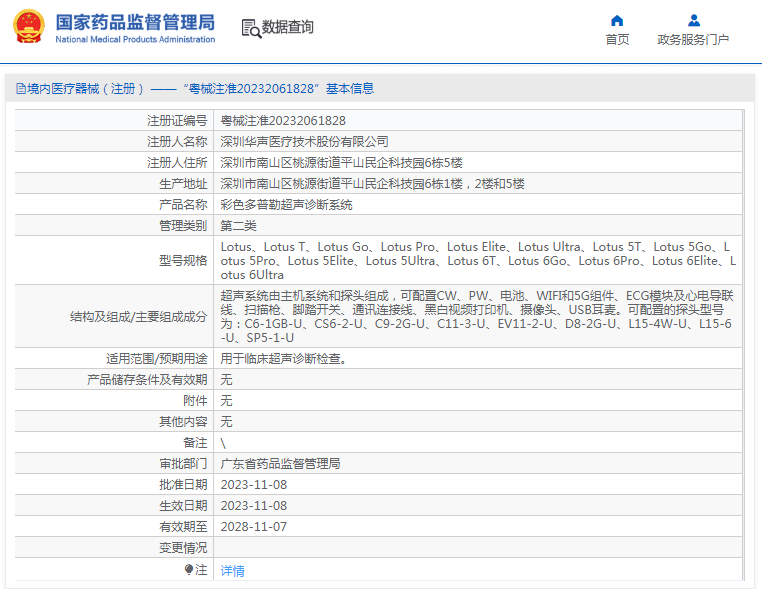Click the 生产地址 label

tap(183, 184)
